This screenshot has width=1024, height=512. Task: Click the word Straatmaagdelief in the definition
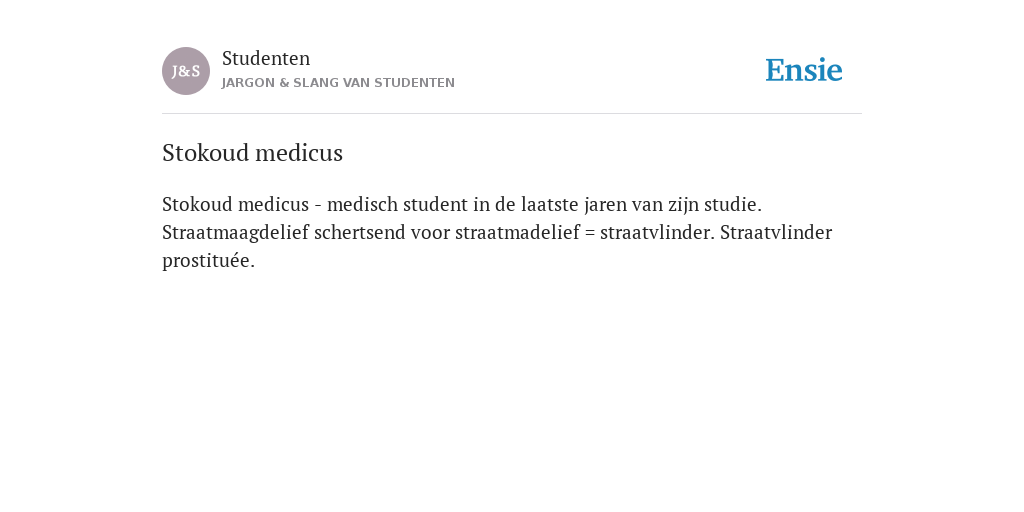coord(235,233)
